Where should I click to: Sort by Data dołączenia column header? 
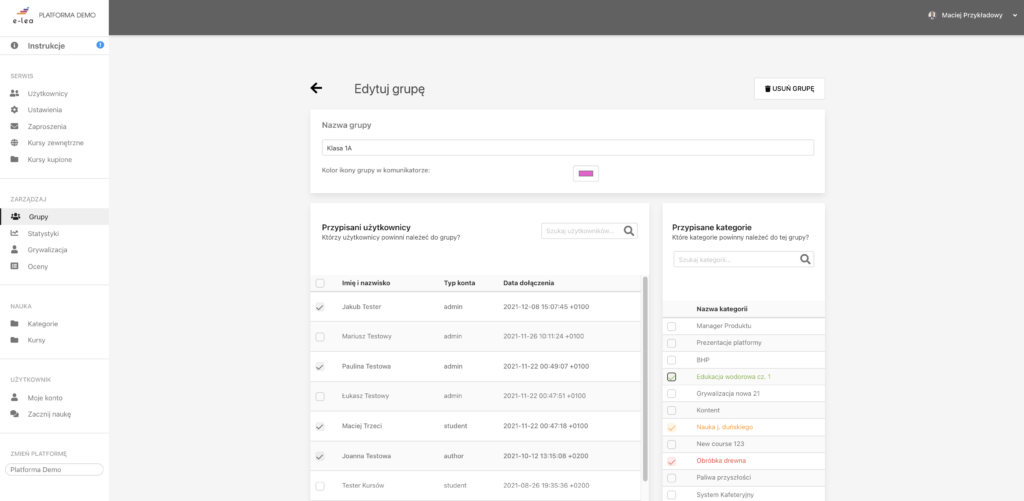click(x=528, y=283)
